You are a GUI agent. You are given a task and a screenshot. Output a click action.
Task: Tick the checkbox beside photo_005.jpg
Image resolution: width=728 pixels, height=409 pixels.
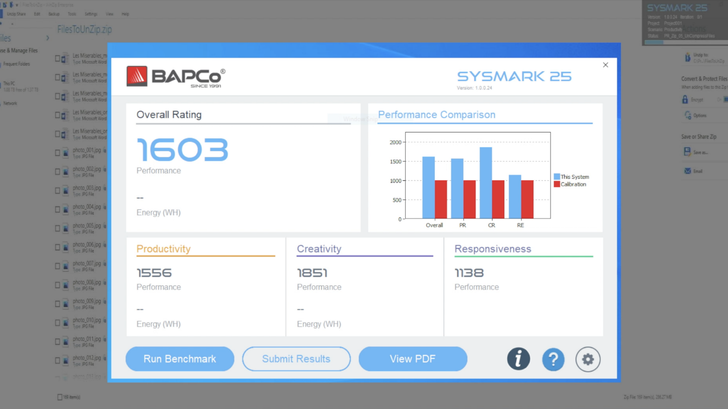[58, 228]
